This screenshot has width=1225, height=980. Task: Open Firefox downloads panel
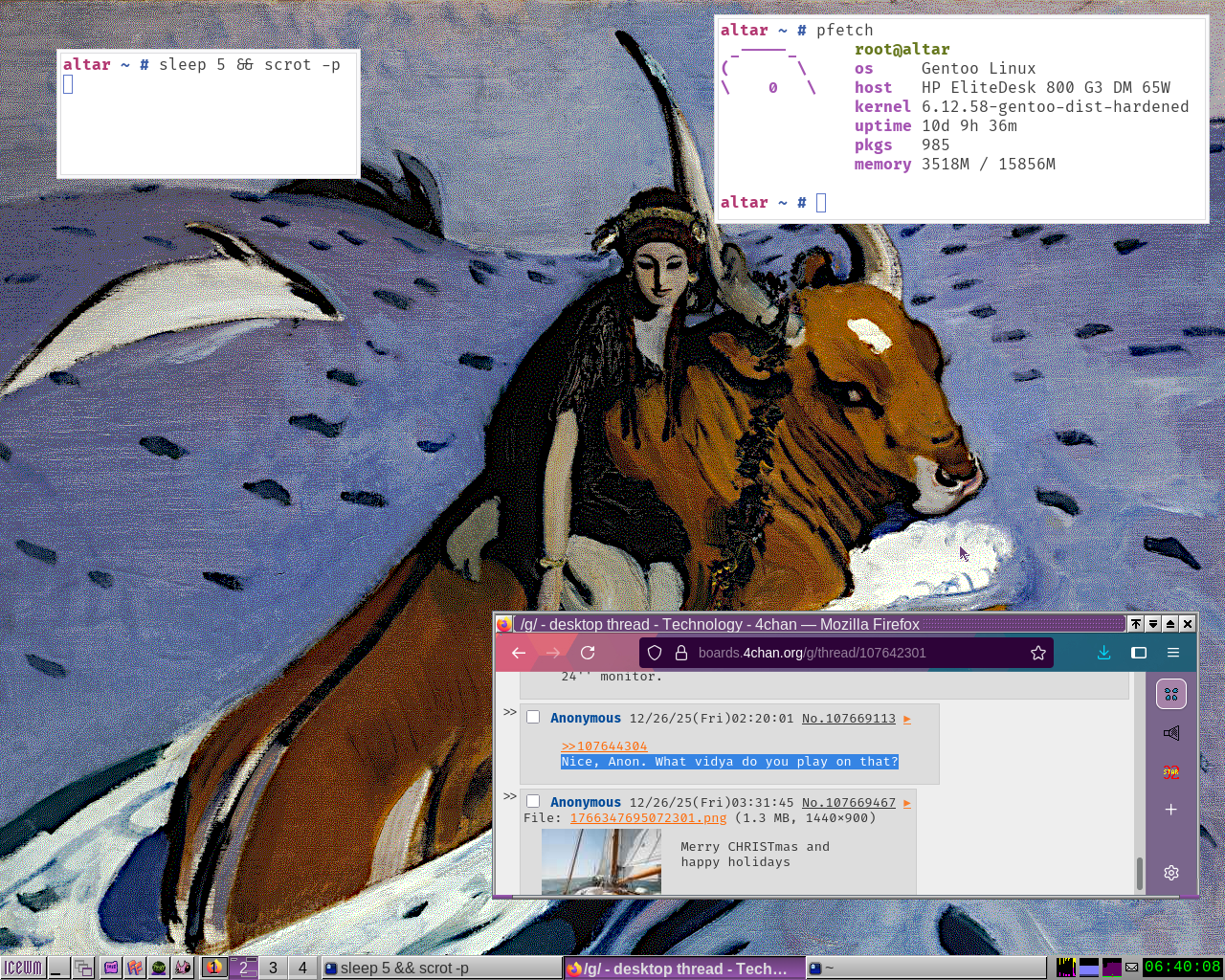pos(1103,653)
